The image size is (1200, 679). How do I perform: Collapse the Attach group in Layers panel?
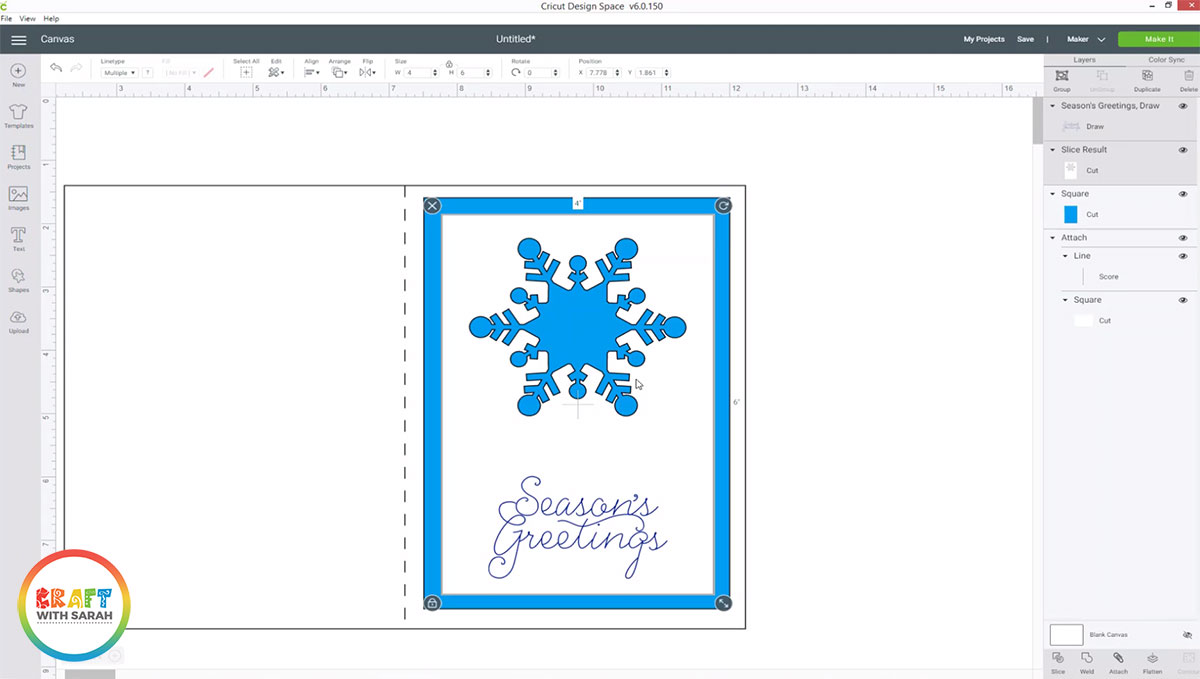tap(1051, 237)
